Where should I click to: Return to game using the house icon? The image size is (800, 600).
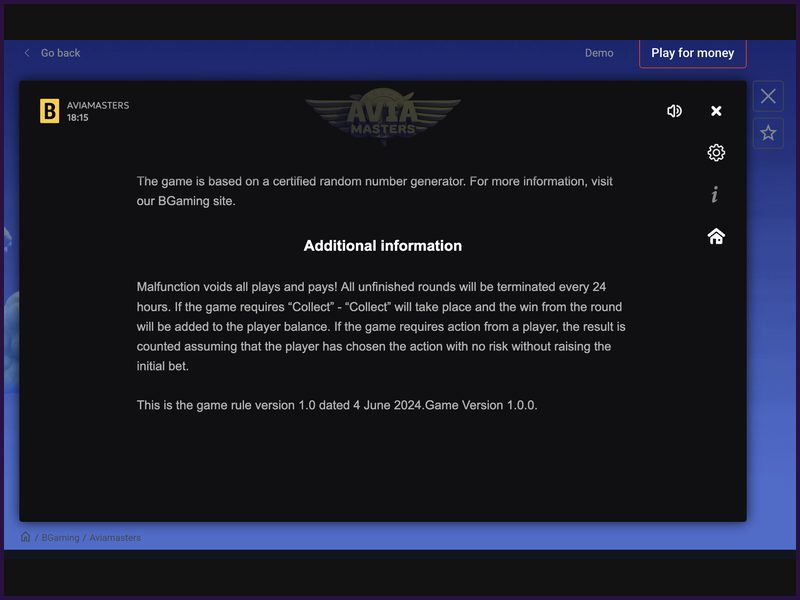[x=716, y=237]
